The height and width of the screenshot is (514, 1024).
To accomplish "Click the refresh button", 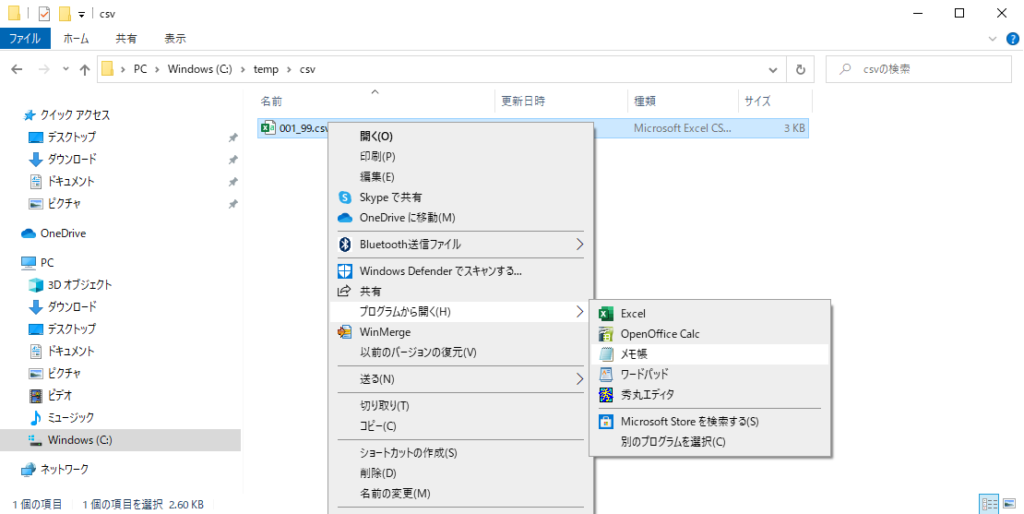I will coord(800,69).
